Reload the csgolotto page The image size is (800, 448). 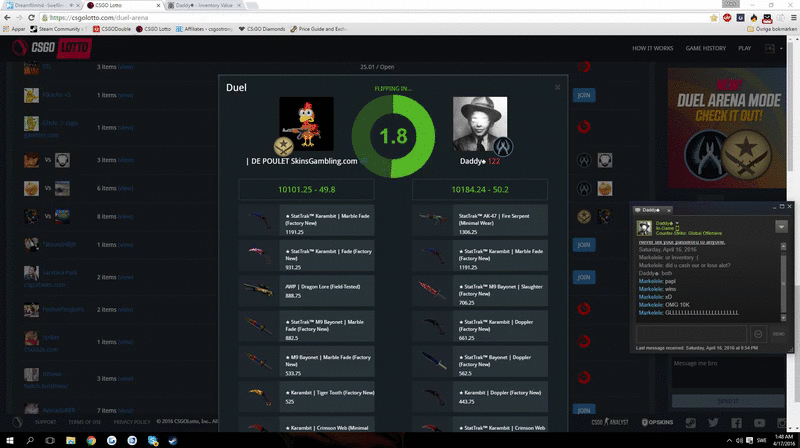pos(32,17)
